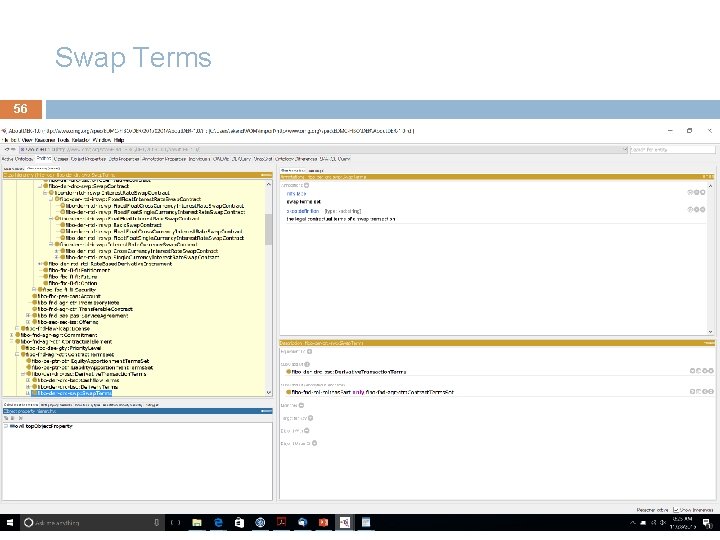720x540 pixels.
Task: Collapse the SwapContract tree node
Action: point(40,186)
